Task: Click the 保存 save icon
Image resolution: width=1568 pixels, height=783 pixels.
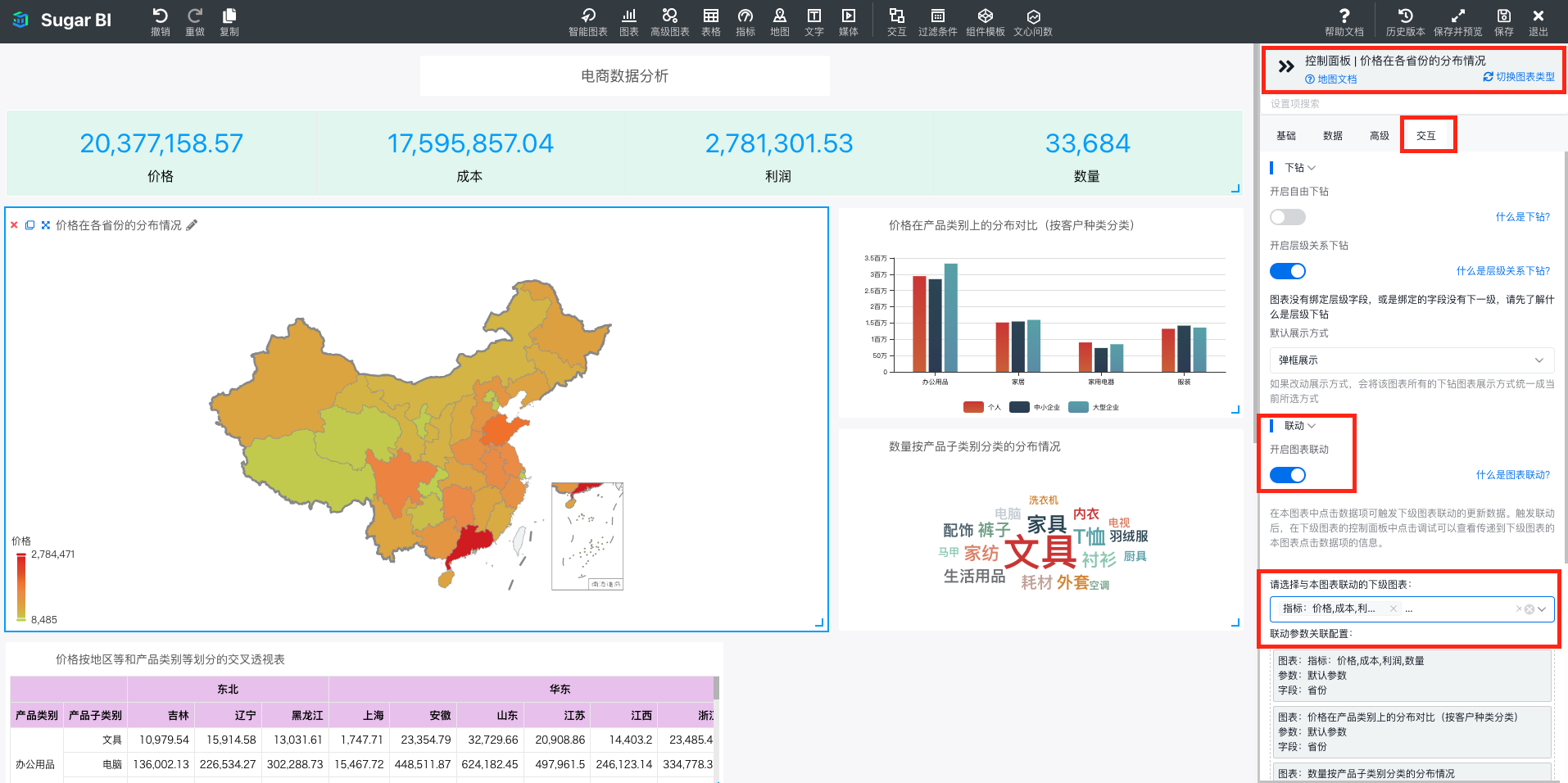Action: tap(1504, 16)
